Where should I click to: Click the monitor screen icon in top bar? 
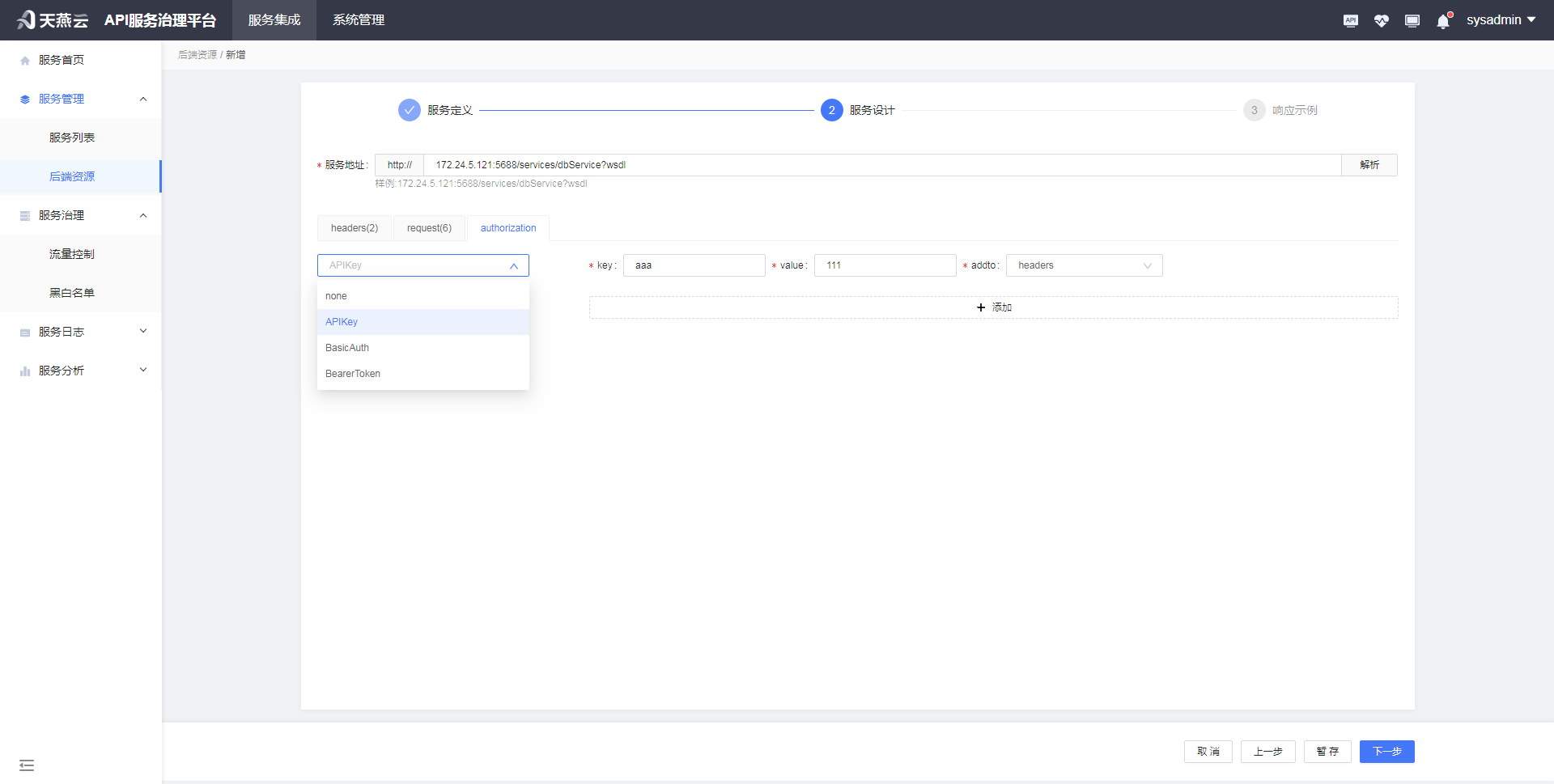coord(1412,20)
